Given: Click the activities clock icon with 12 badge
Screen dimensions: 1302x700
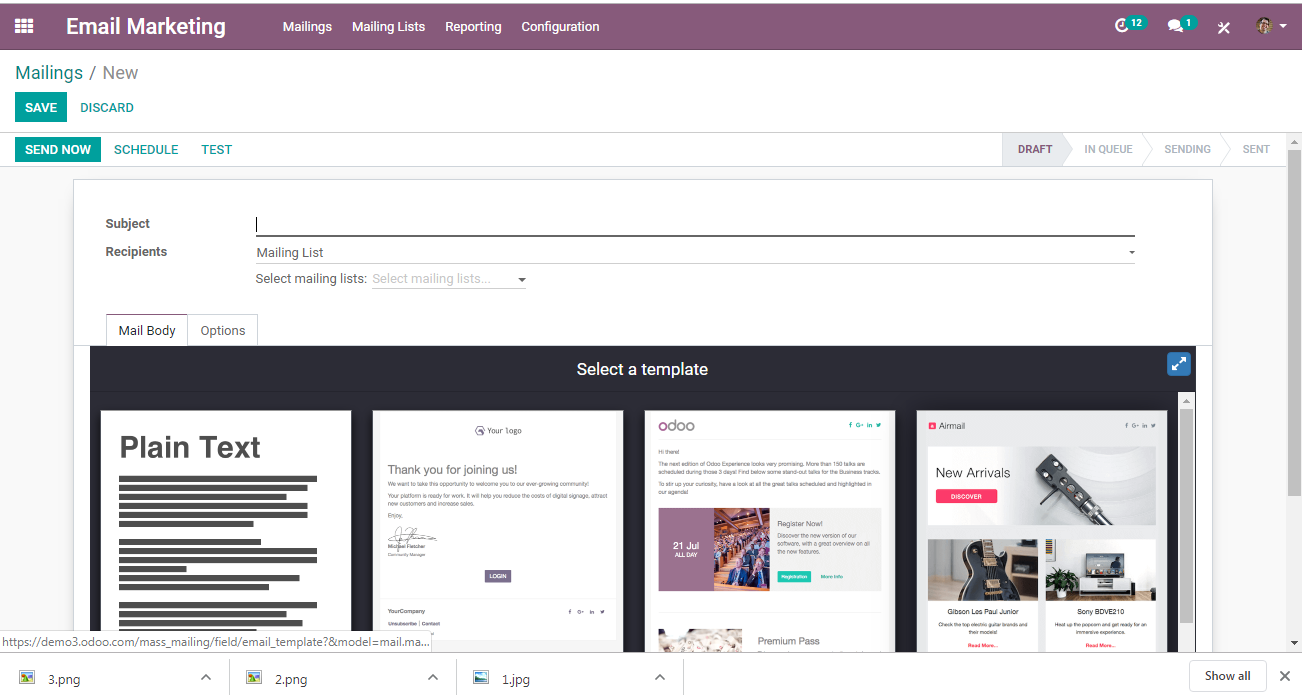Looking at the screenshot, I should click(x=1124, y=24).
